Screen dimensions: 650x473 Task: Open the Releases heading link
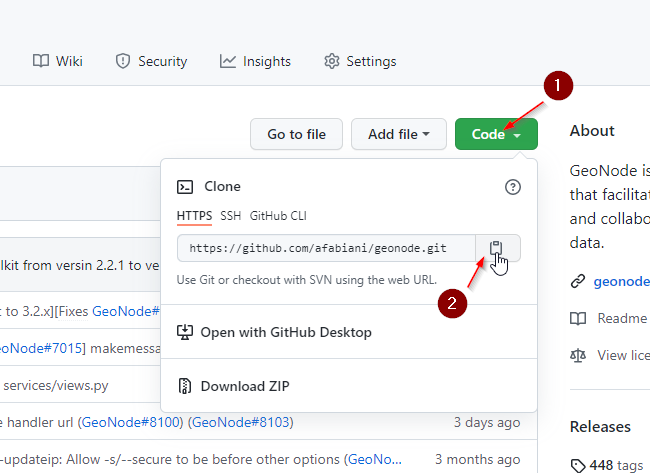600,427
